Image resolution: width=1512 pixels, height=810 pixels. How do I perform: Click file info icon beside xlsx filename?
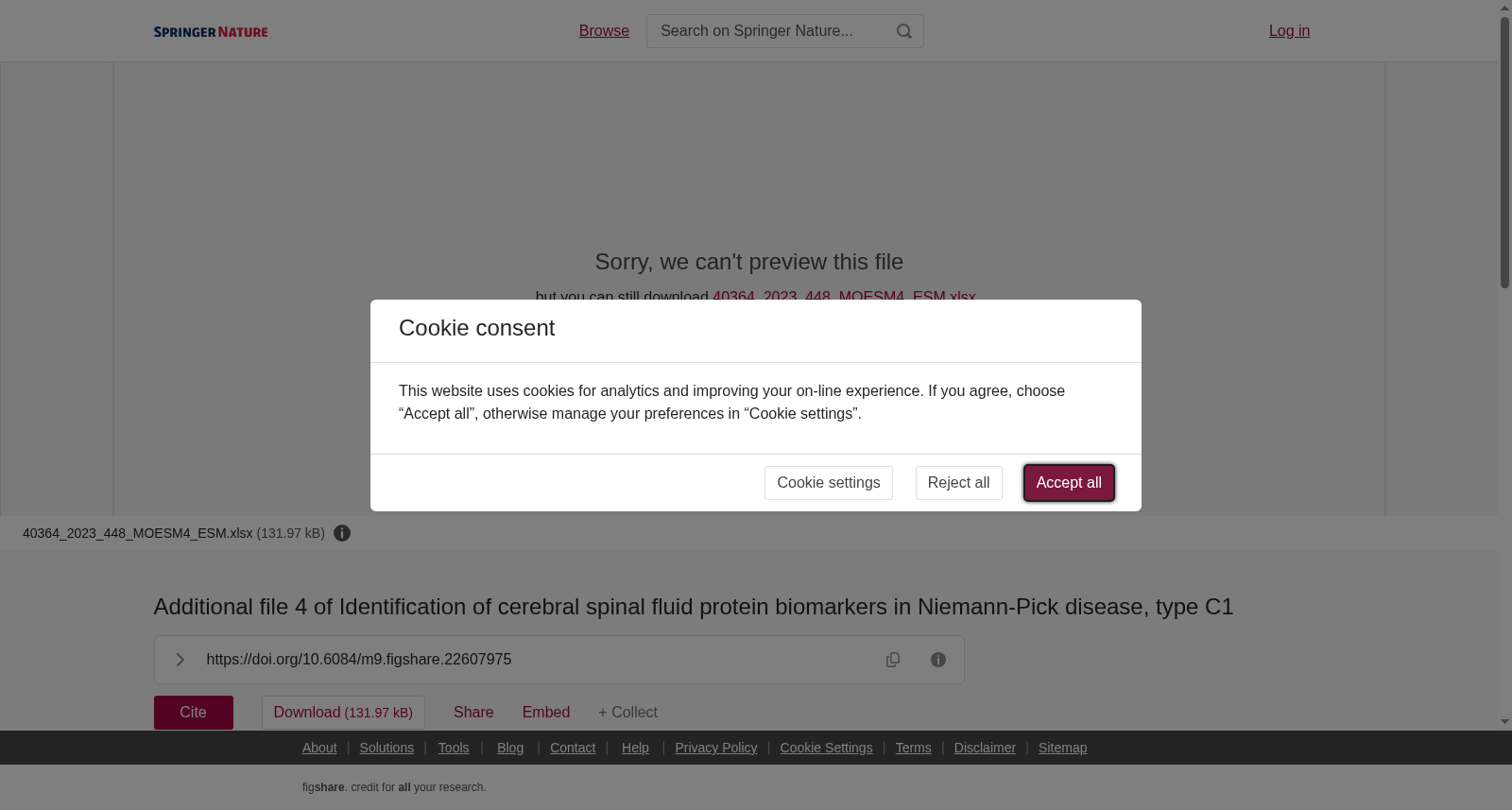point(342,533)
